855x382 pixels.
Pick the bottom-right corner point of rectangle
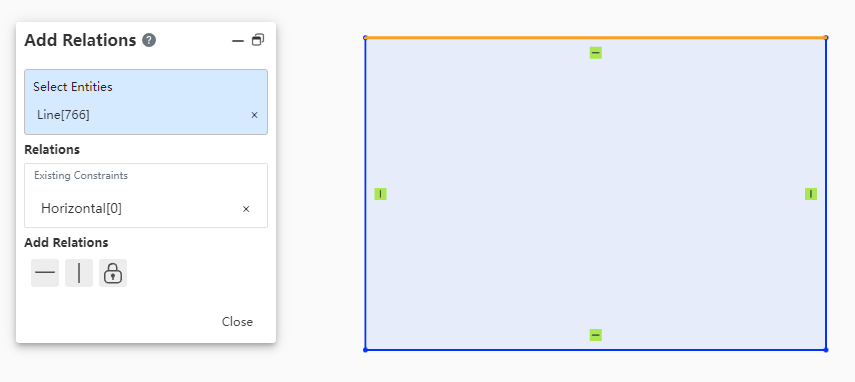(x=826, y=350)
